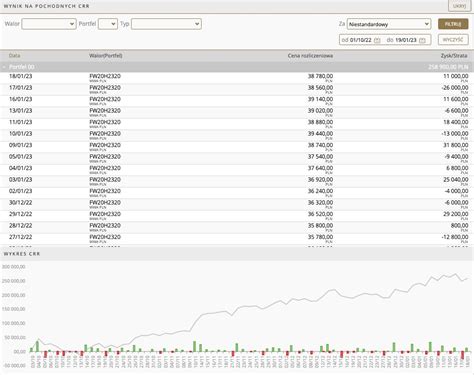Select the row dated 29/12/22
The height and width of the screenshot is (375, 474).
click(237, 216)
